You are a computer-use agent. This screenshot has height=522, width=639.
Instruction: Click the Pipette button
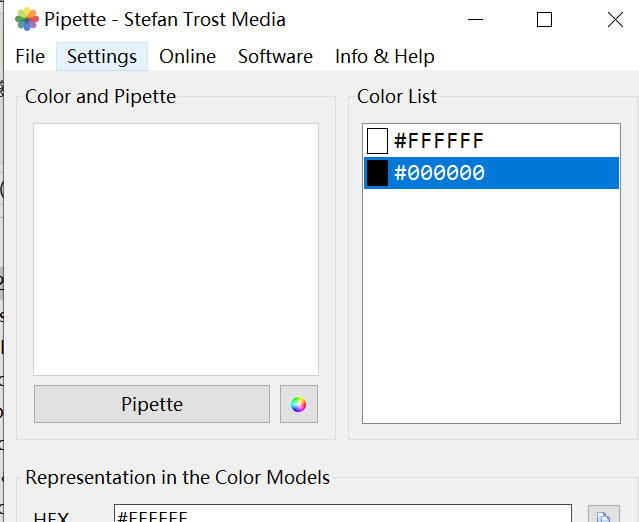click(x=152, y=404)
